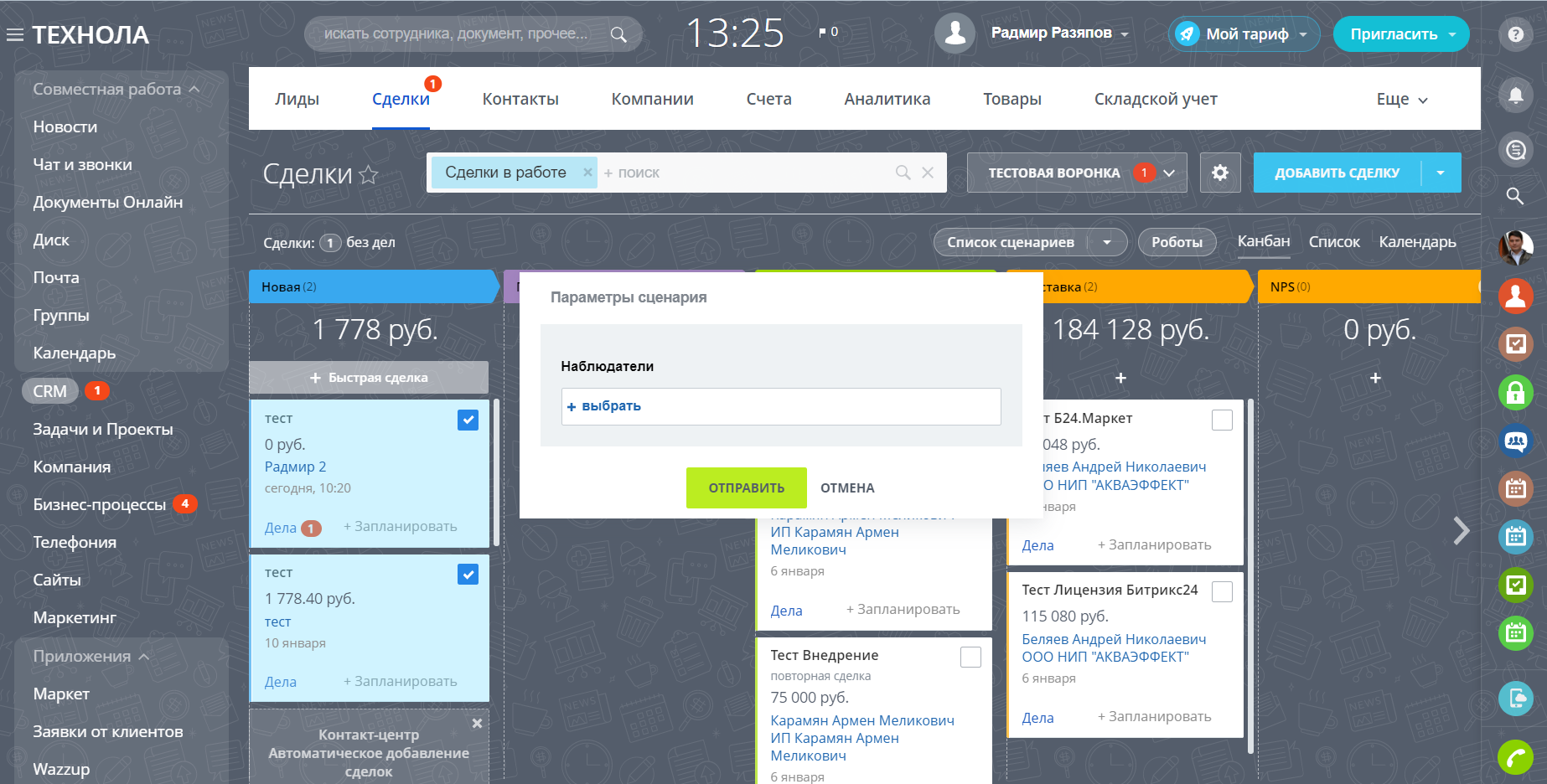
Task: Click the teal phone-document icon
Action: (x=1516, y=699)
